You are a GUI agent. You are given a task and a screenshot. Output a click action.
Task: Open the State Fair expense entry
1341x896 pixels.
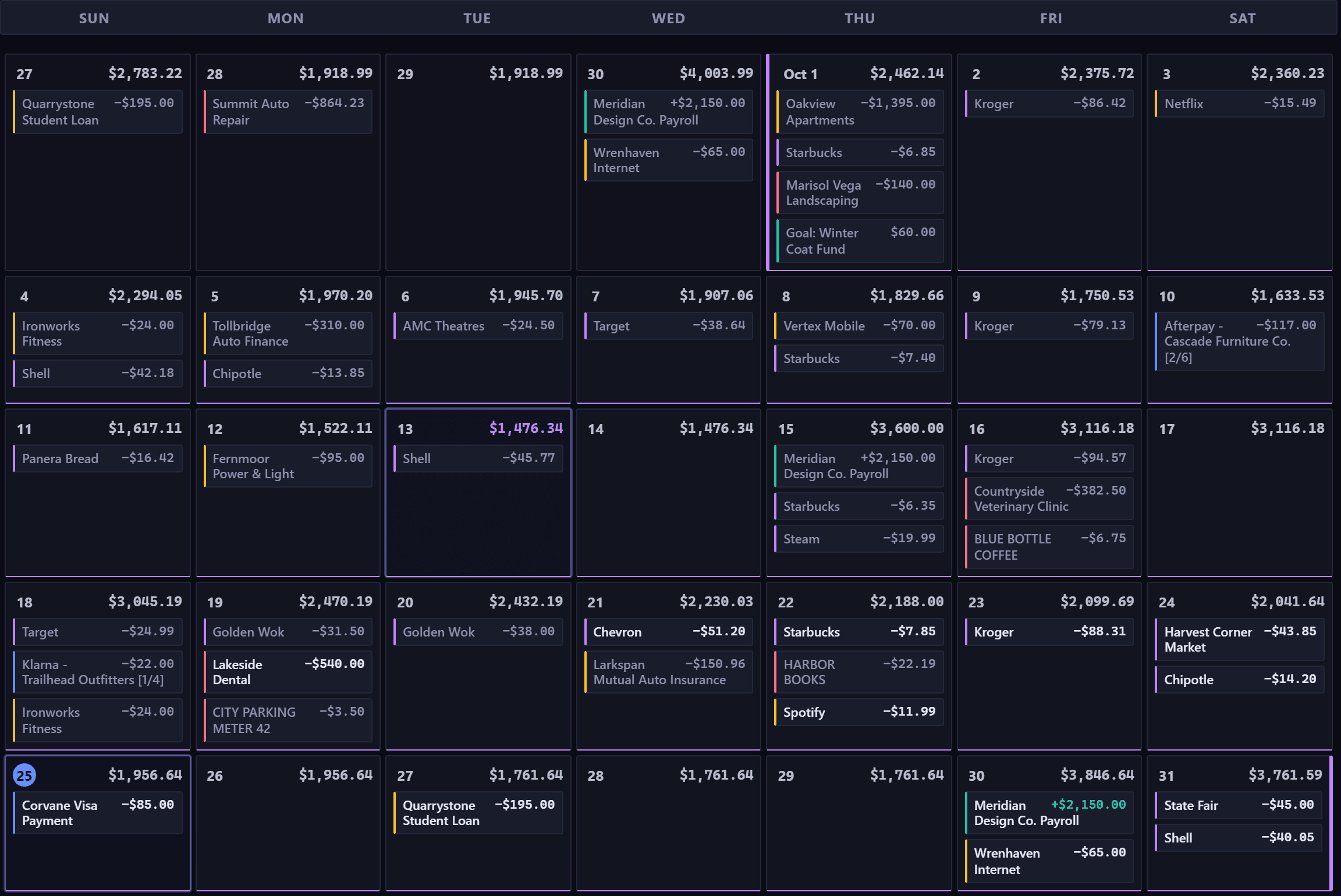pyautogui.click(x=1239, y=805)
